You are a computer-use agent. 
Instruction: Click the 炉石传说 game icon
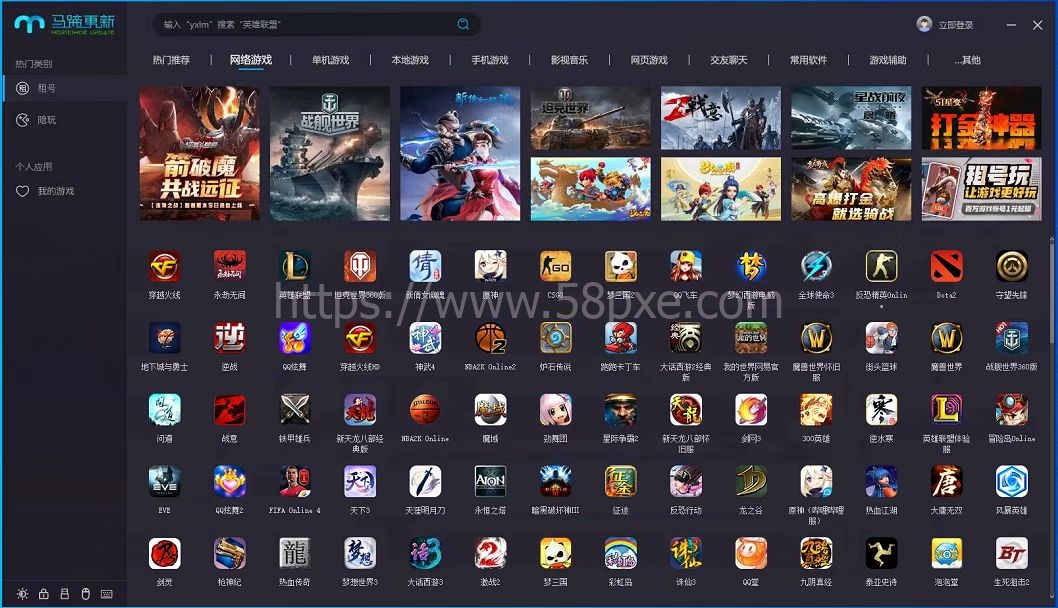555,338
